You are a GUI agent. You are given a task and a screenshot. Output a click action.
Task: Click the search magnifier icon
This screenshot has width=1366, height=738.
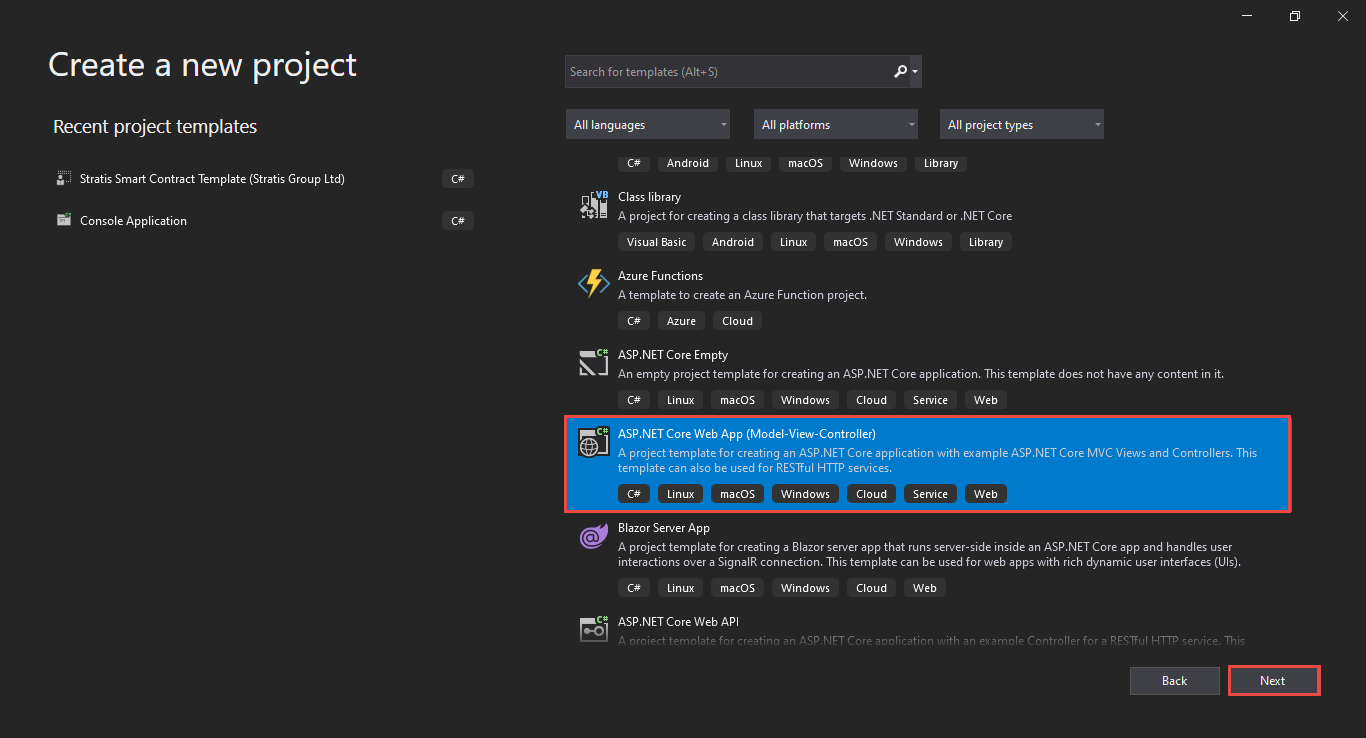click(x=900, y=72)
